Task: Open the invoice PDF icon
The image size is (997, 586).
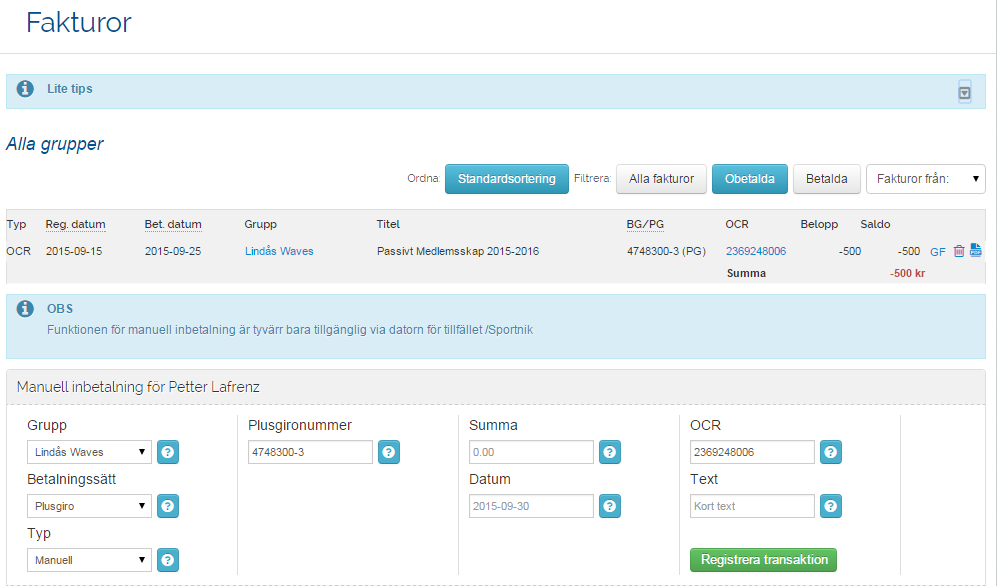Action: pos(976,251)
